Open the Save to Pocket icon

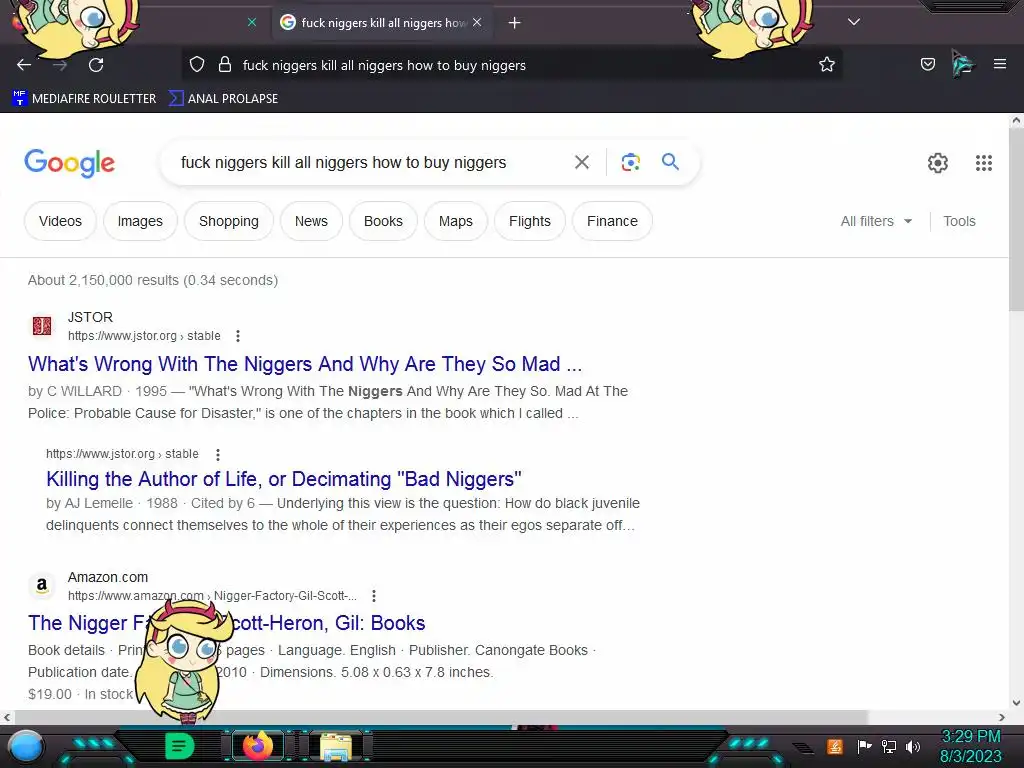click(927, 64)
